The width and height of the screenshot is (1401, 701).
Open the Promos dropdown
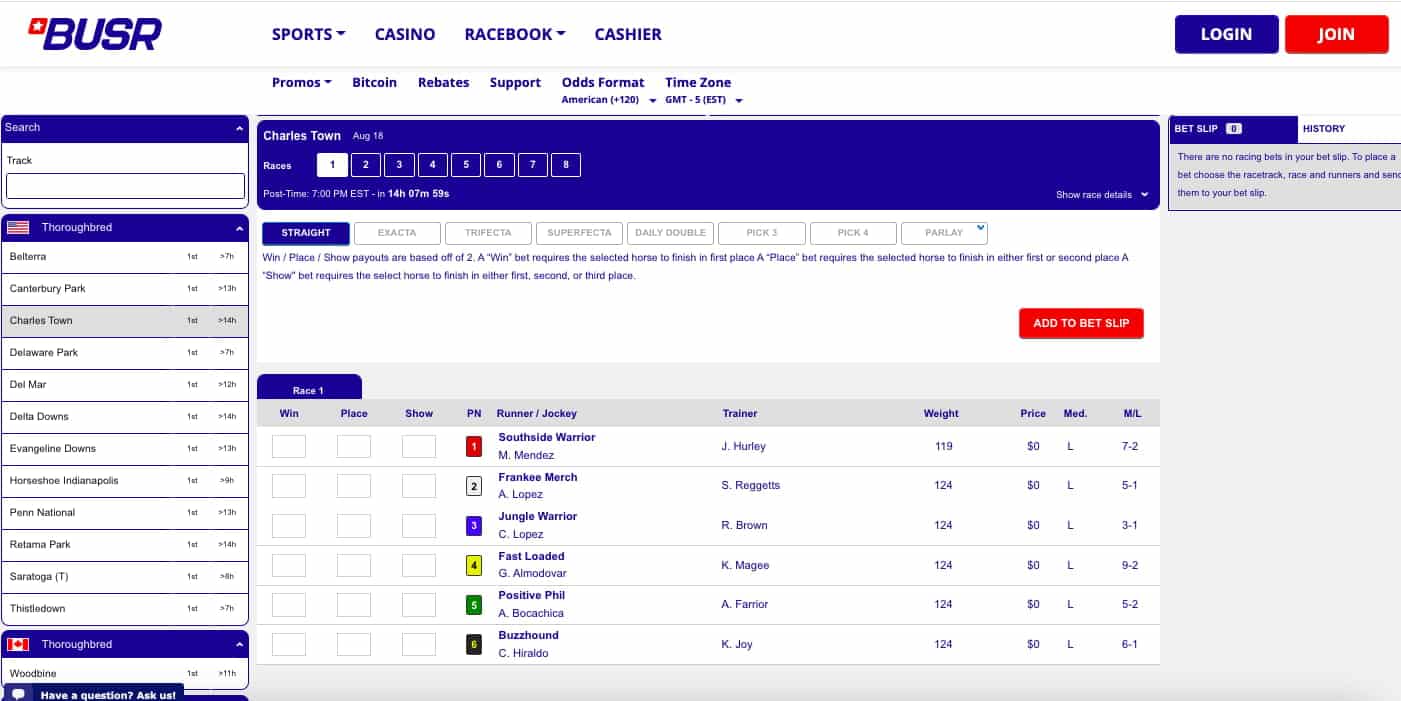coord(302,83)
